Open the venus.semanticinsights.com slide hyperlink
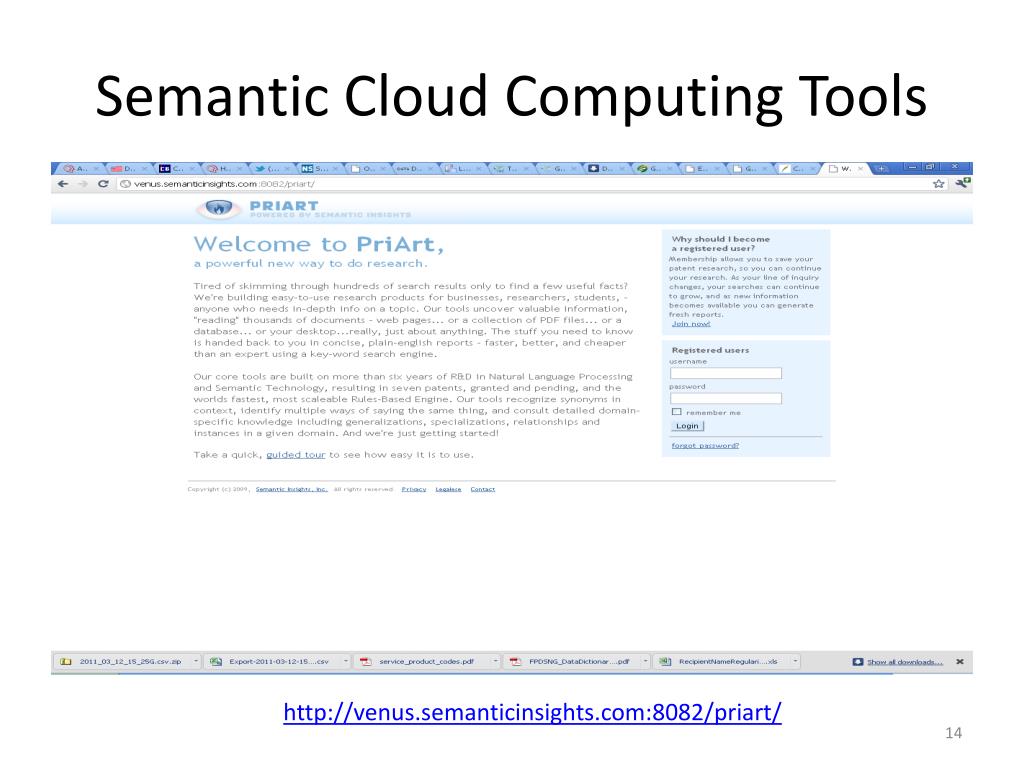This screenshot has height=768, width=1024. [x=532, y=712]
